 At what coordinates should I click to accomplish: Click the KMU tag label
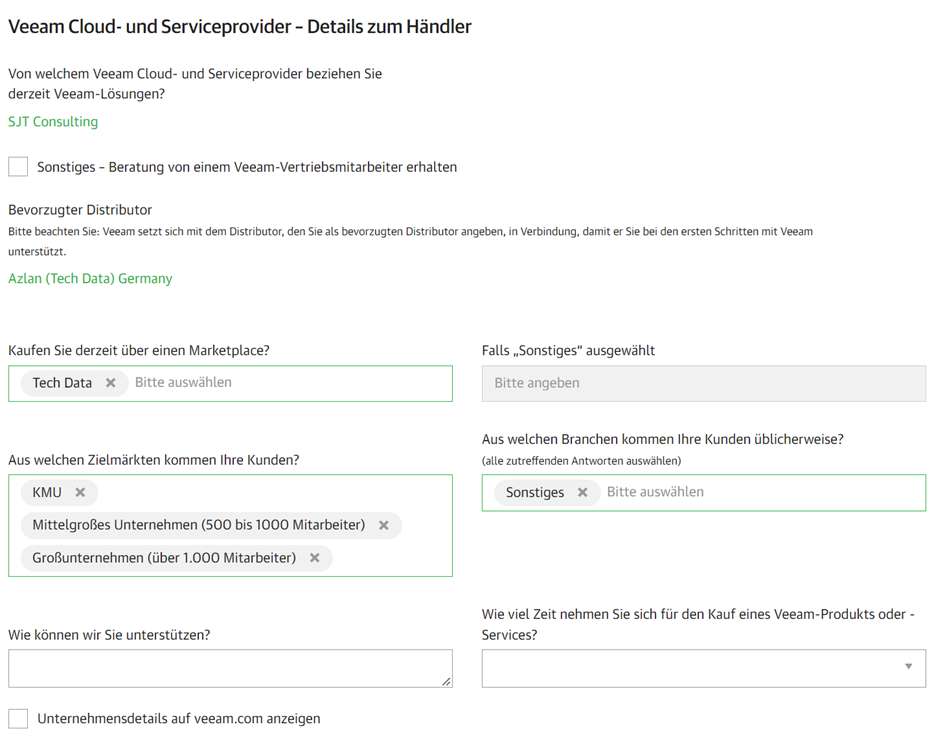47,492
